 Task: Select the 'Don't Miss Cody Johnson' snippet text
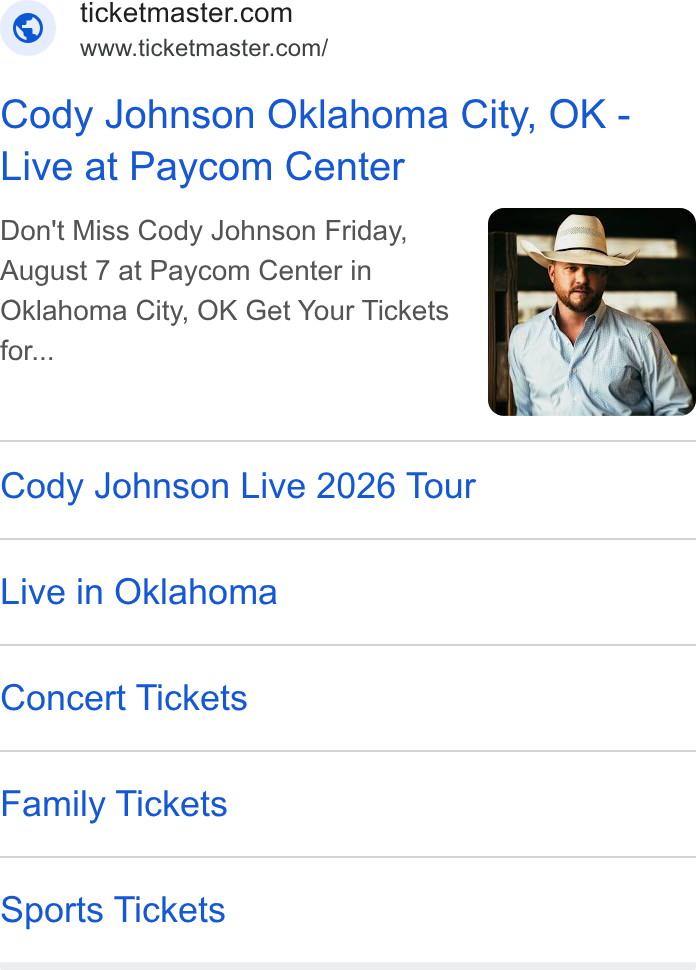click(x=159, y=231)
